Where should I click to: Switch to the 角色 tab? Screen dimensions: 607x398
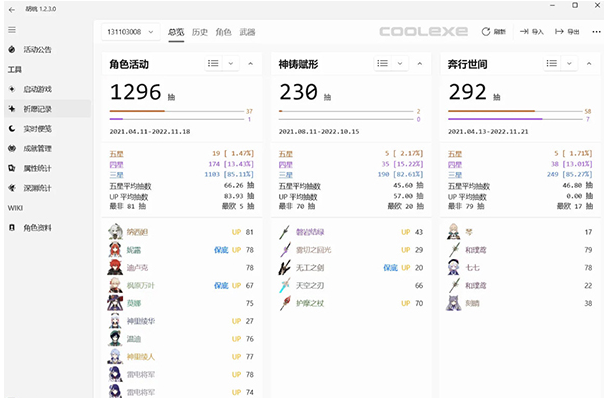[x=223, y=32]
